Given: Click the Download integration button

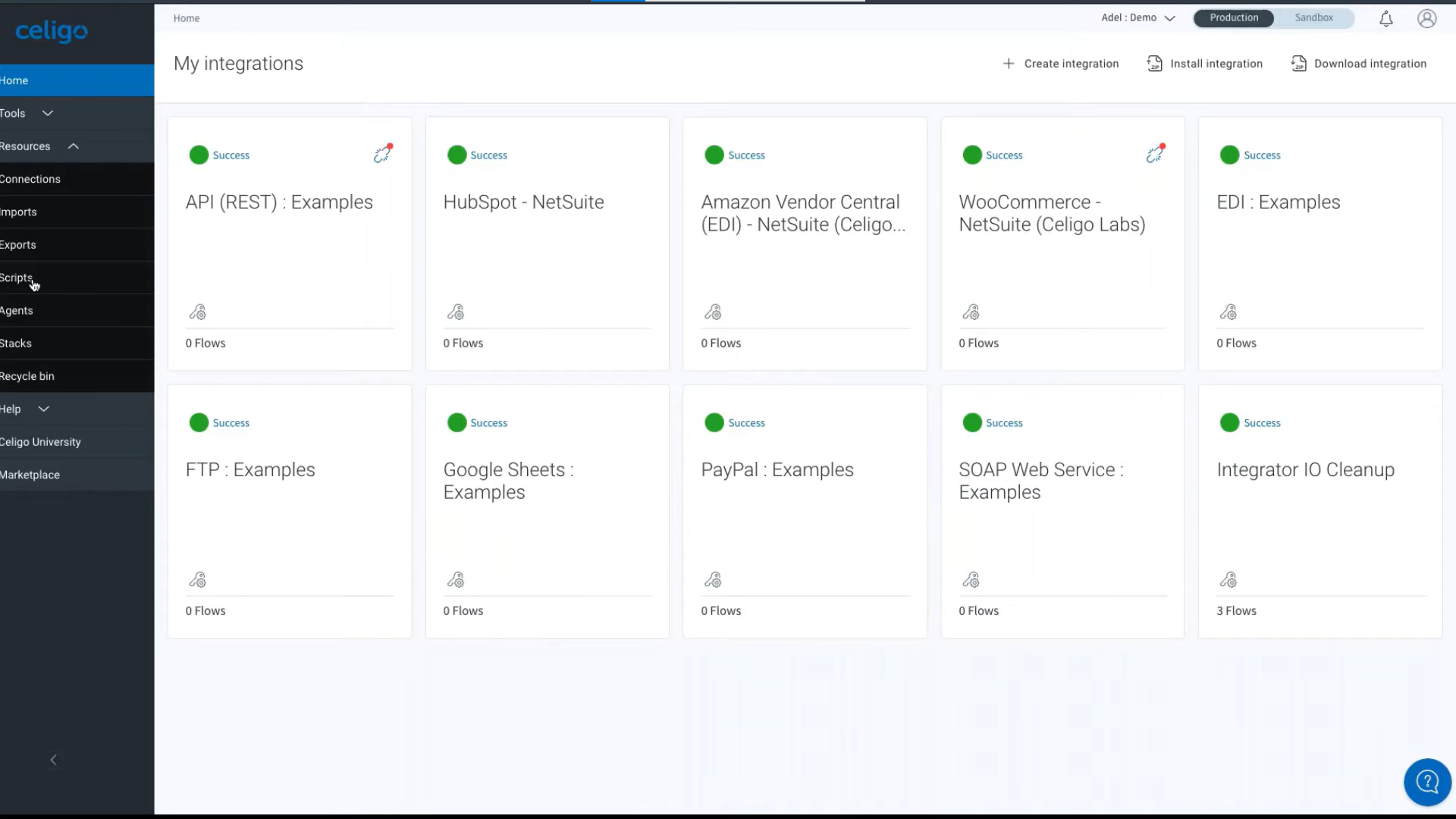Looking at the screenshot, I should (1358, 64).
